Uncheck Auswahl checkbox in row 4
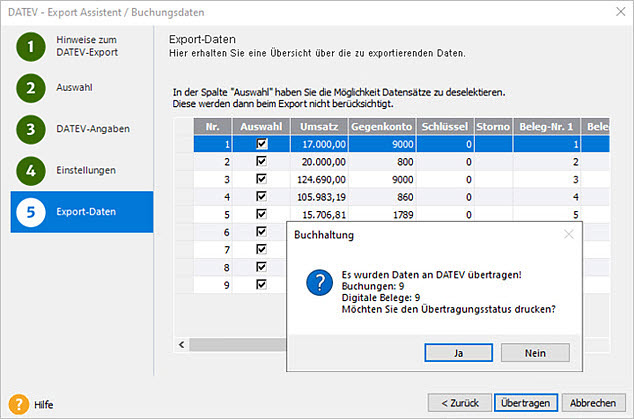 coord(262,197)
